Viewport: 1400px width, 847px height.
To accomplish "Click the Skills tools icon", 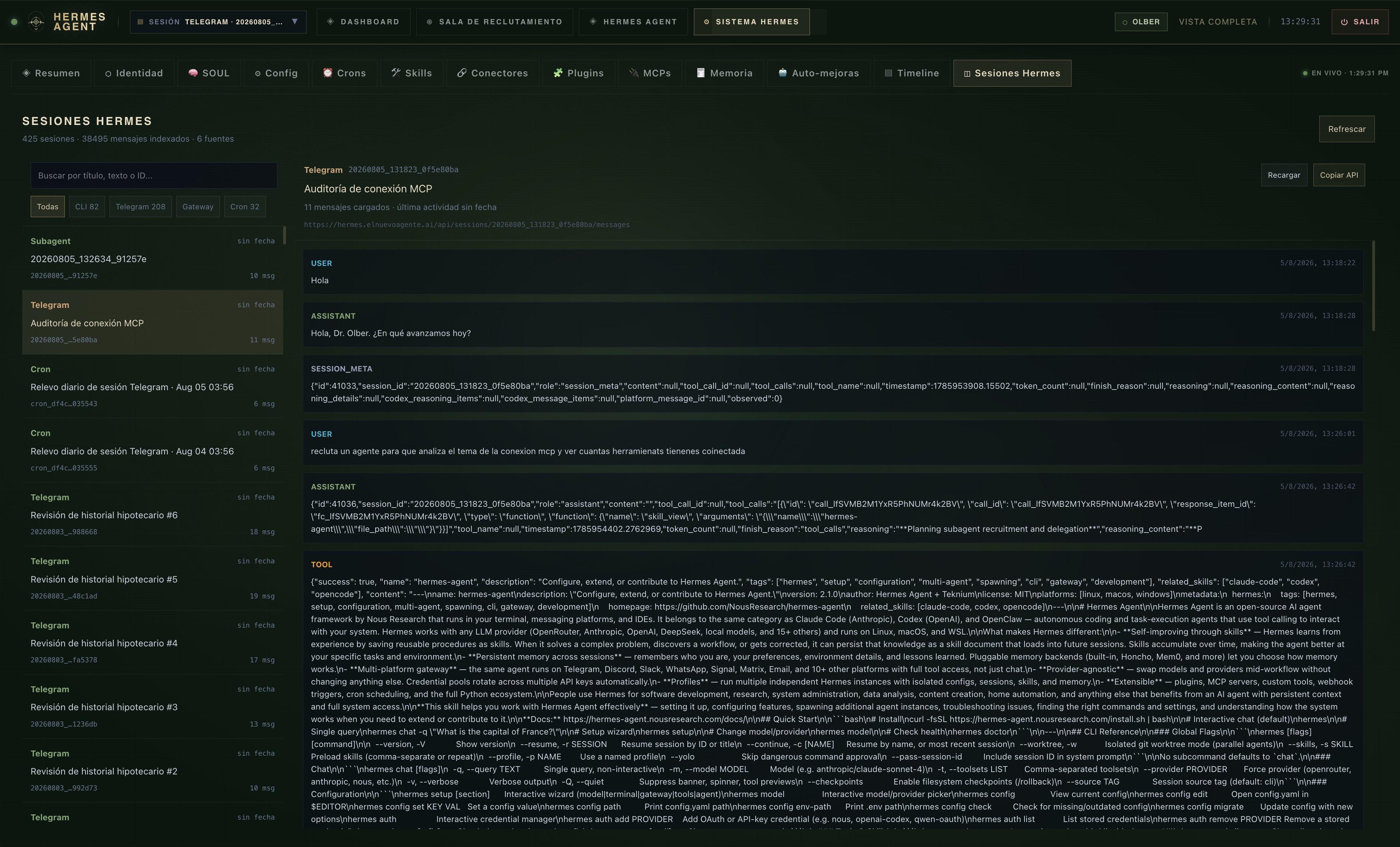I will tap(396, 73).
